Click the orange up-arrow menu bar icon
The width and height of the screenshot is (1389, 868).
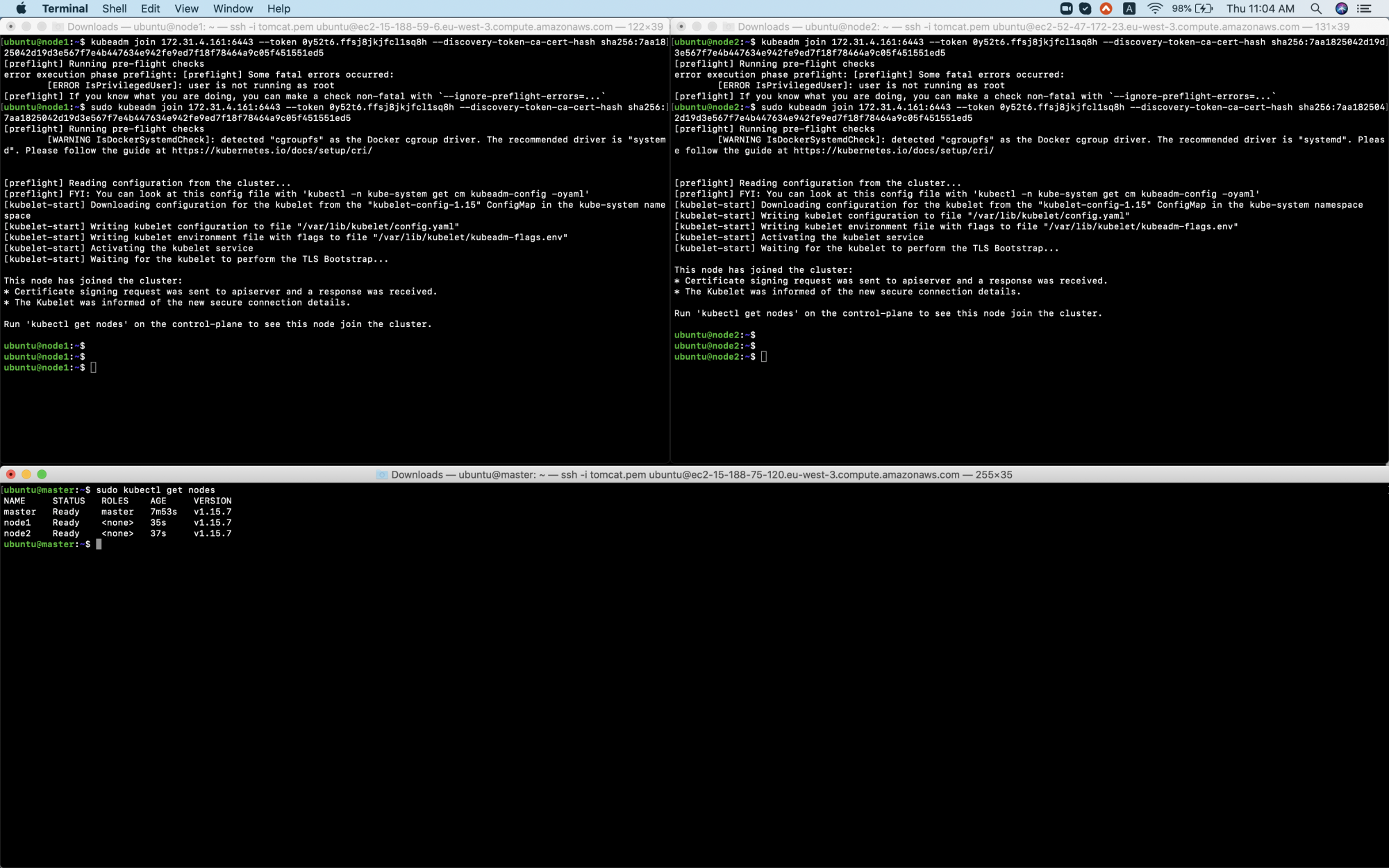(1106, 8)
